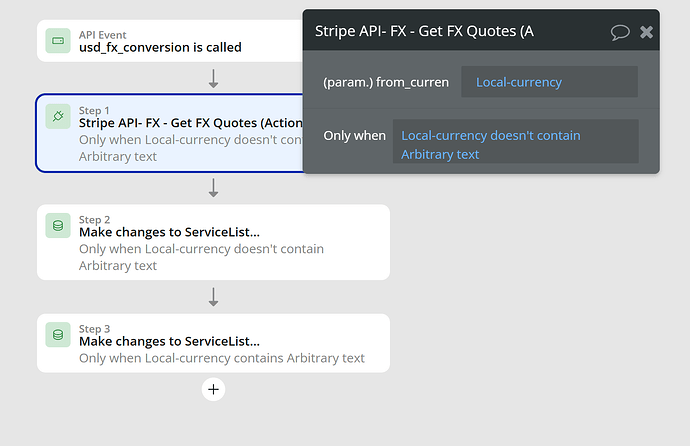Image resolution: width=690 pixels, height=446 pixels.
Task: Click the arrow between event and Step 1
Action: tap(213, 78)
